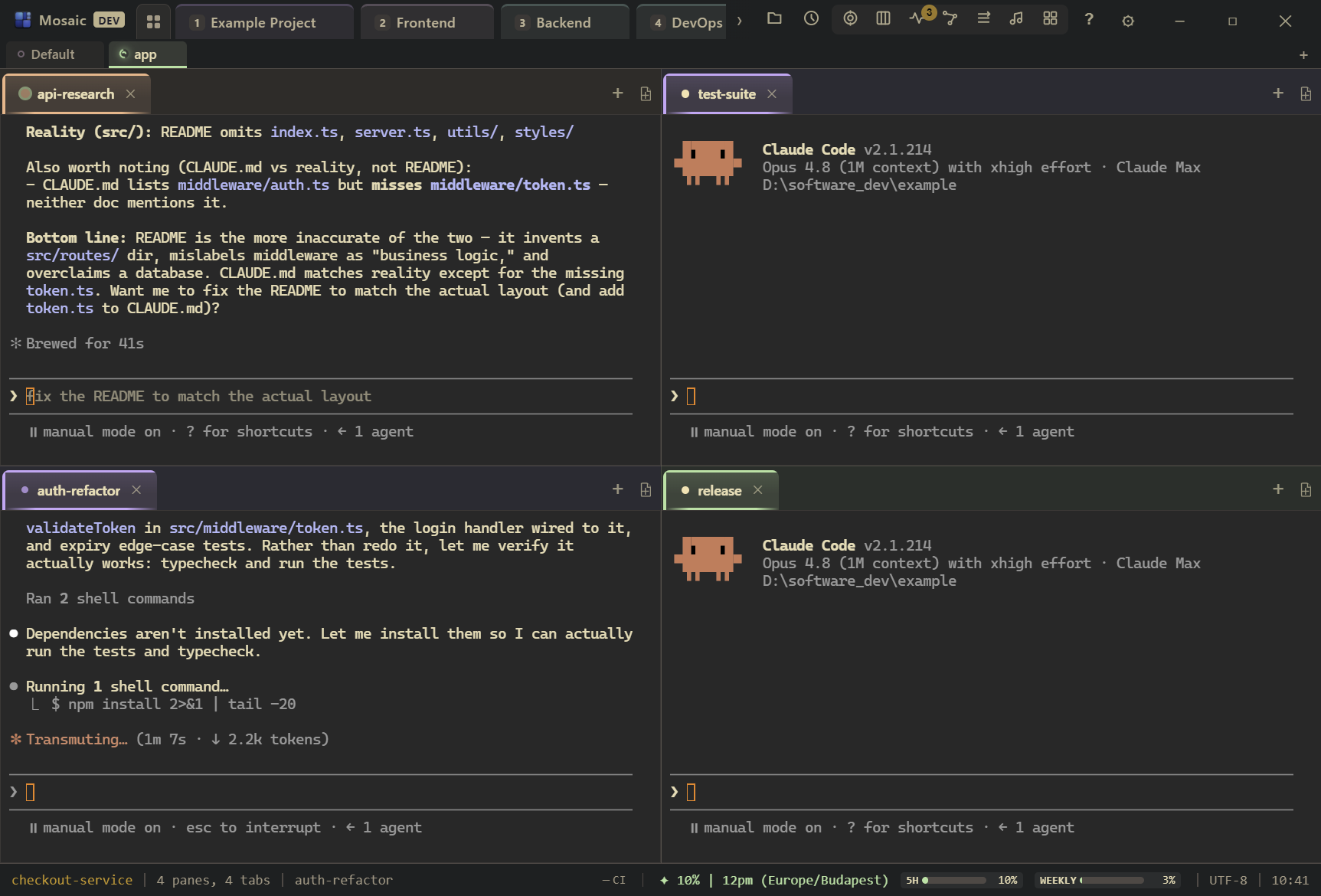Click 'manual mode on' in release pane
This screenshot has height=896, width=1321.
point(763,828)
